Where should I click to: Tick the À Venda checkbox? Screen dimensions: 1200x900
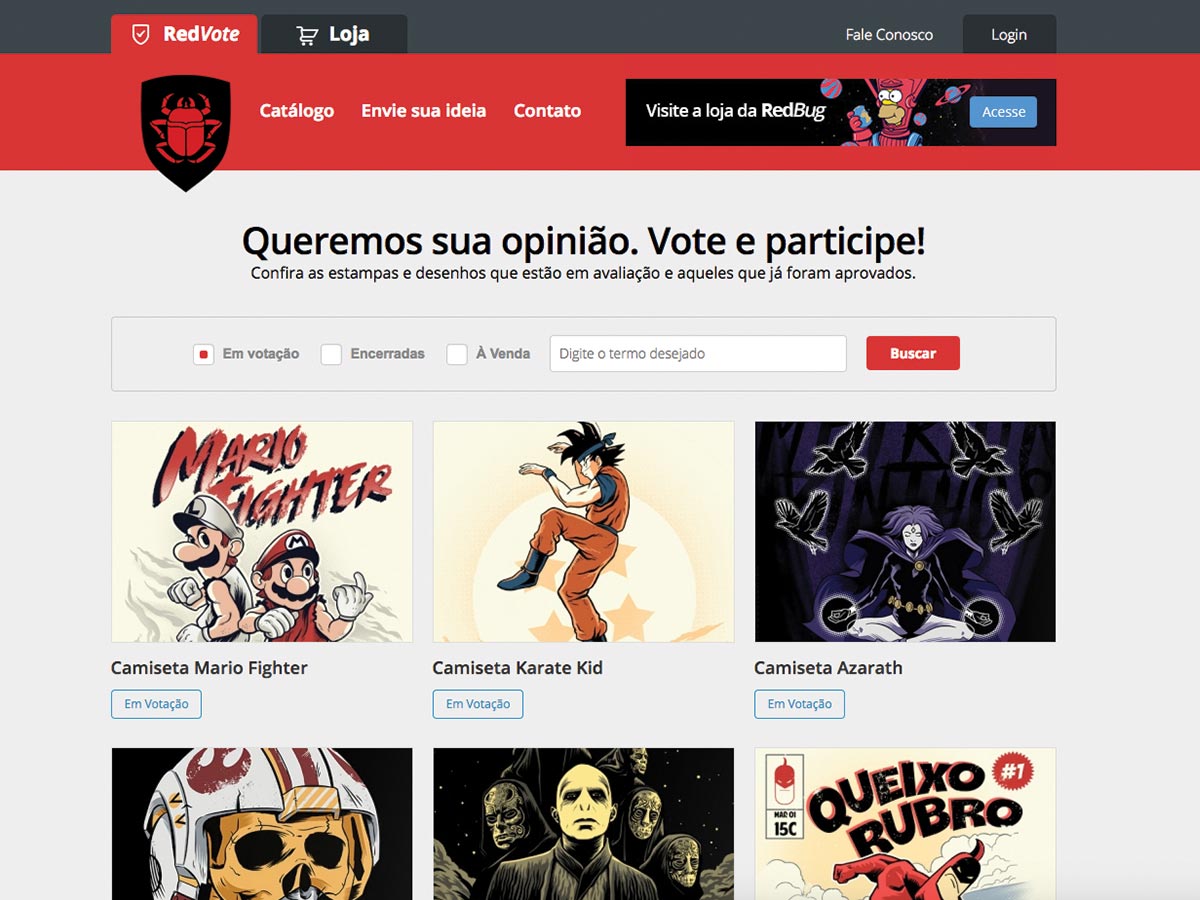(x=457, y=354)
